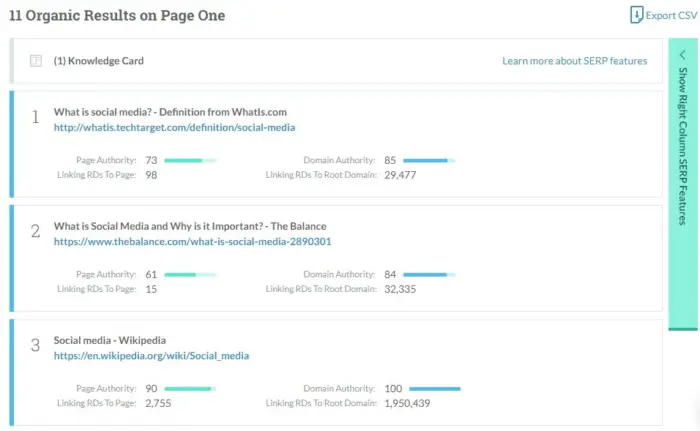700x431 pixels.
Task: Click the Export CSV download icon
Action: [636, 15]
